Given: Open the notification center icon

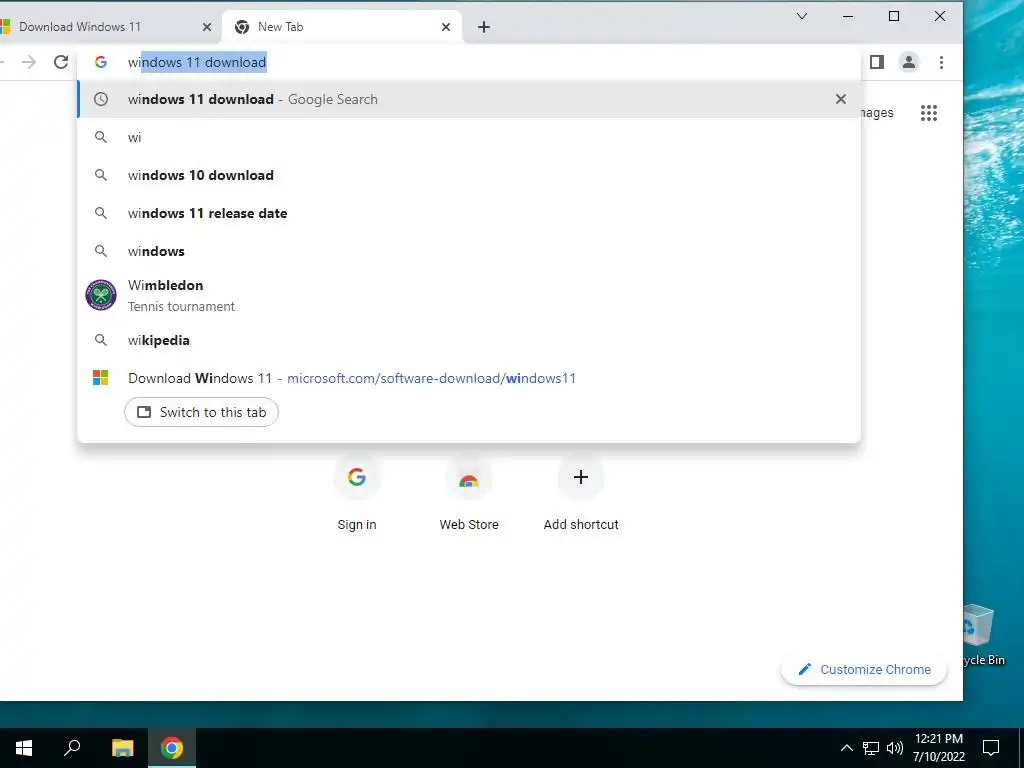Looking at the screenshot, I should tap(991, 748).
